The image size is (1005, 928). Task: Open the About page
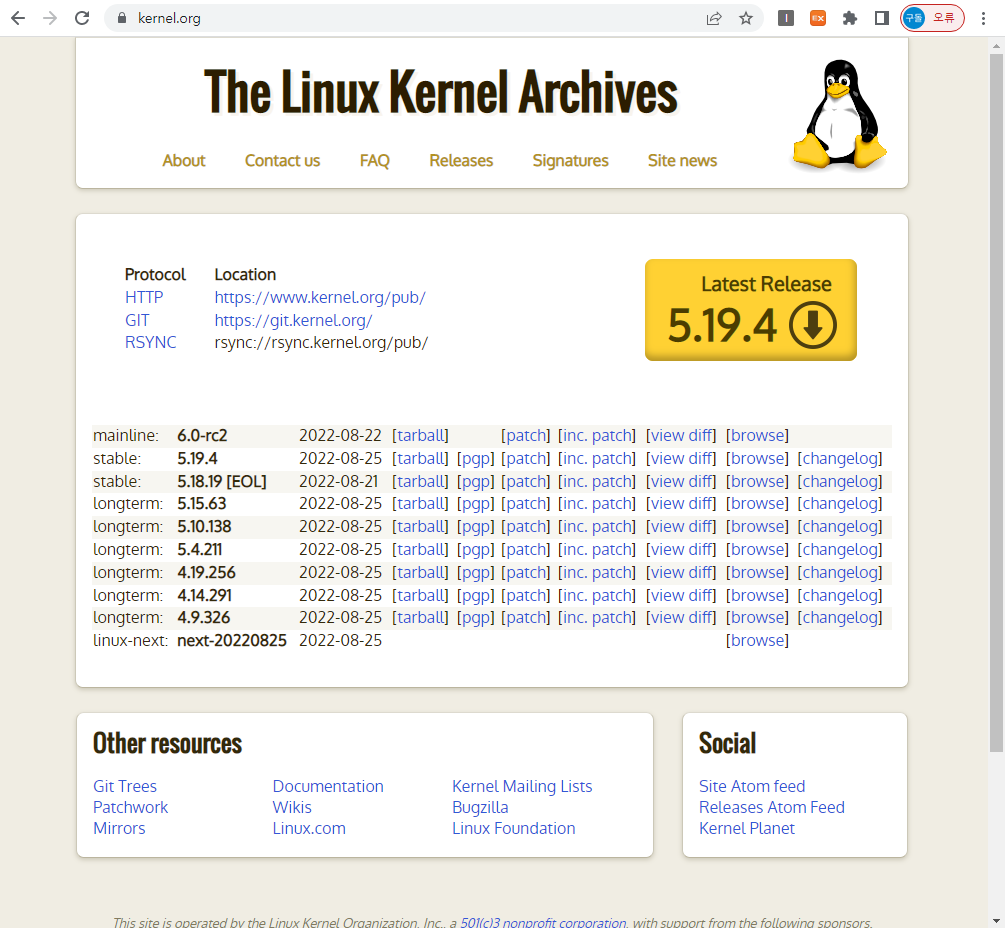tap(184, 160)
